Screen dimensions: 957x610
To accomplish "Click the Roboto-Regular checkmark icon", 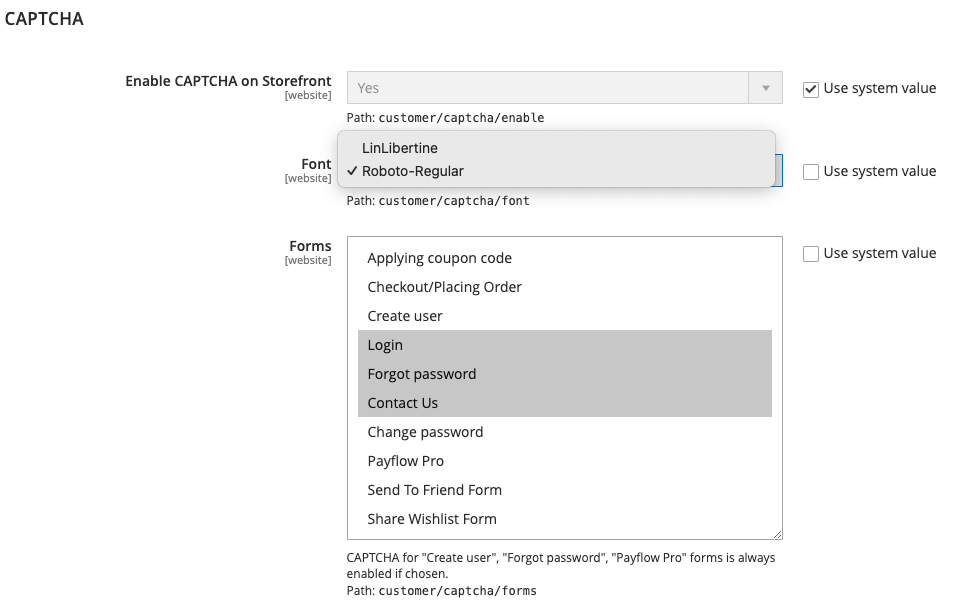I will click(x=352, y=171).
